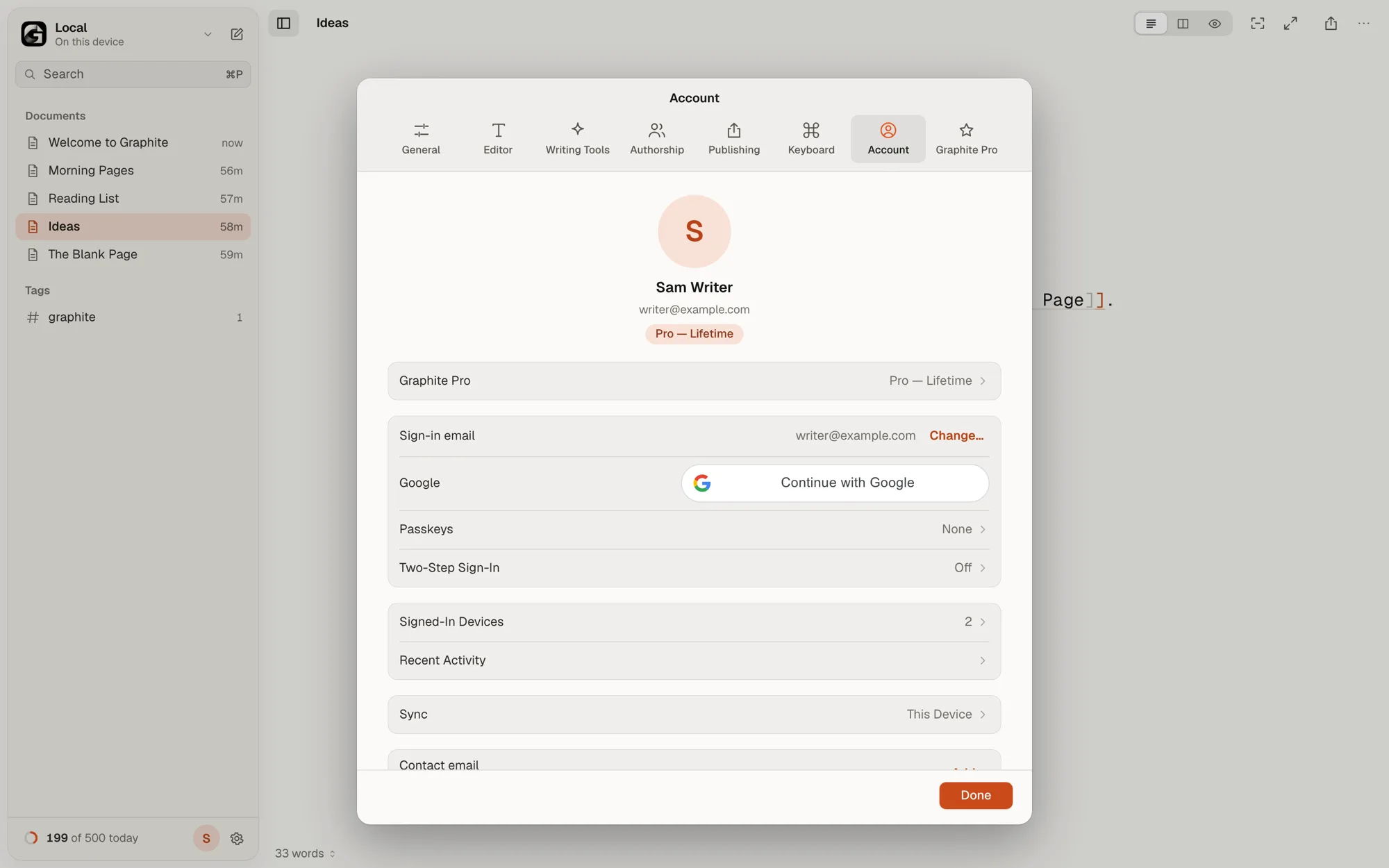Click the fullscreen expand arrows icon

coord(1290,24)
